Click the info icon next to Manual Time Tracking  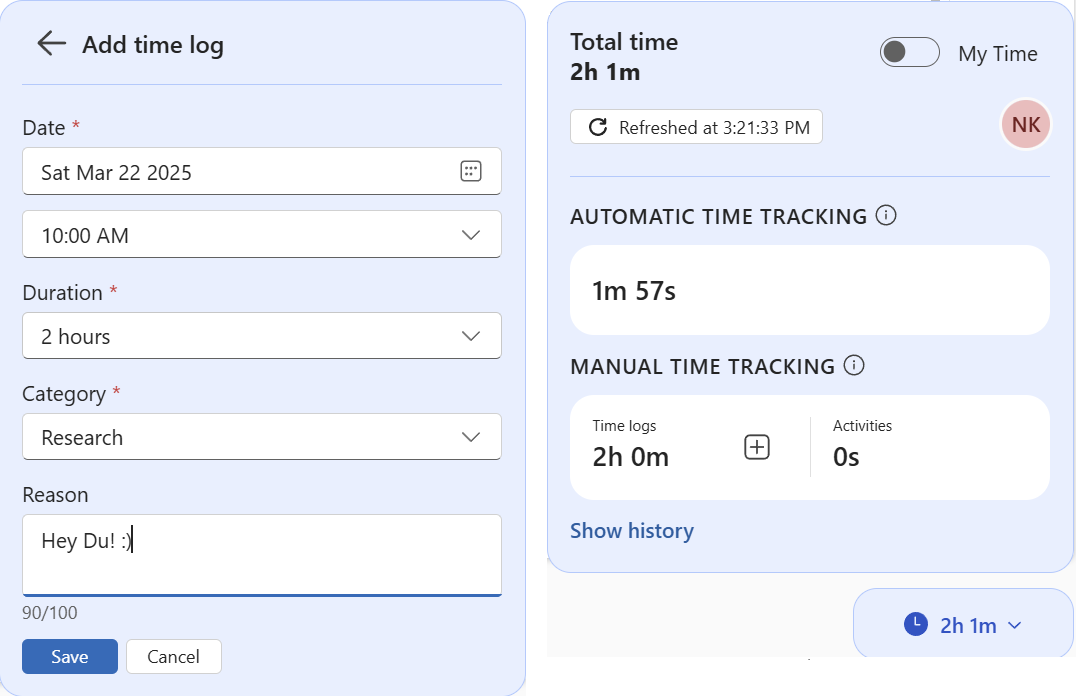(853, 365)
